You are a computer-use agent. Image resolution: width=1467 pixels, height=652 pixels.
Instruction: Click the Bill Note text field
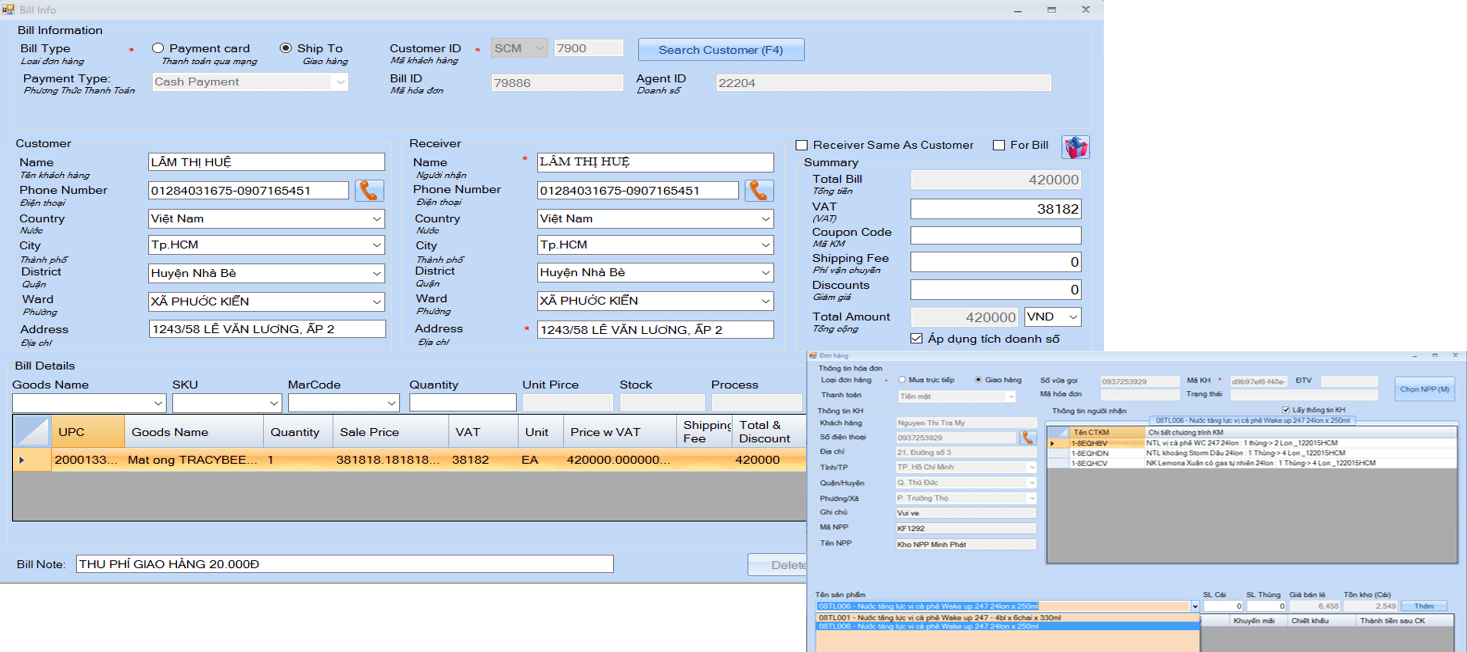(x=345, y=564)
